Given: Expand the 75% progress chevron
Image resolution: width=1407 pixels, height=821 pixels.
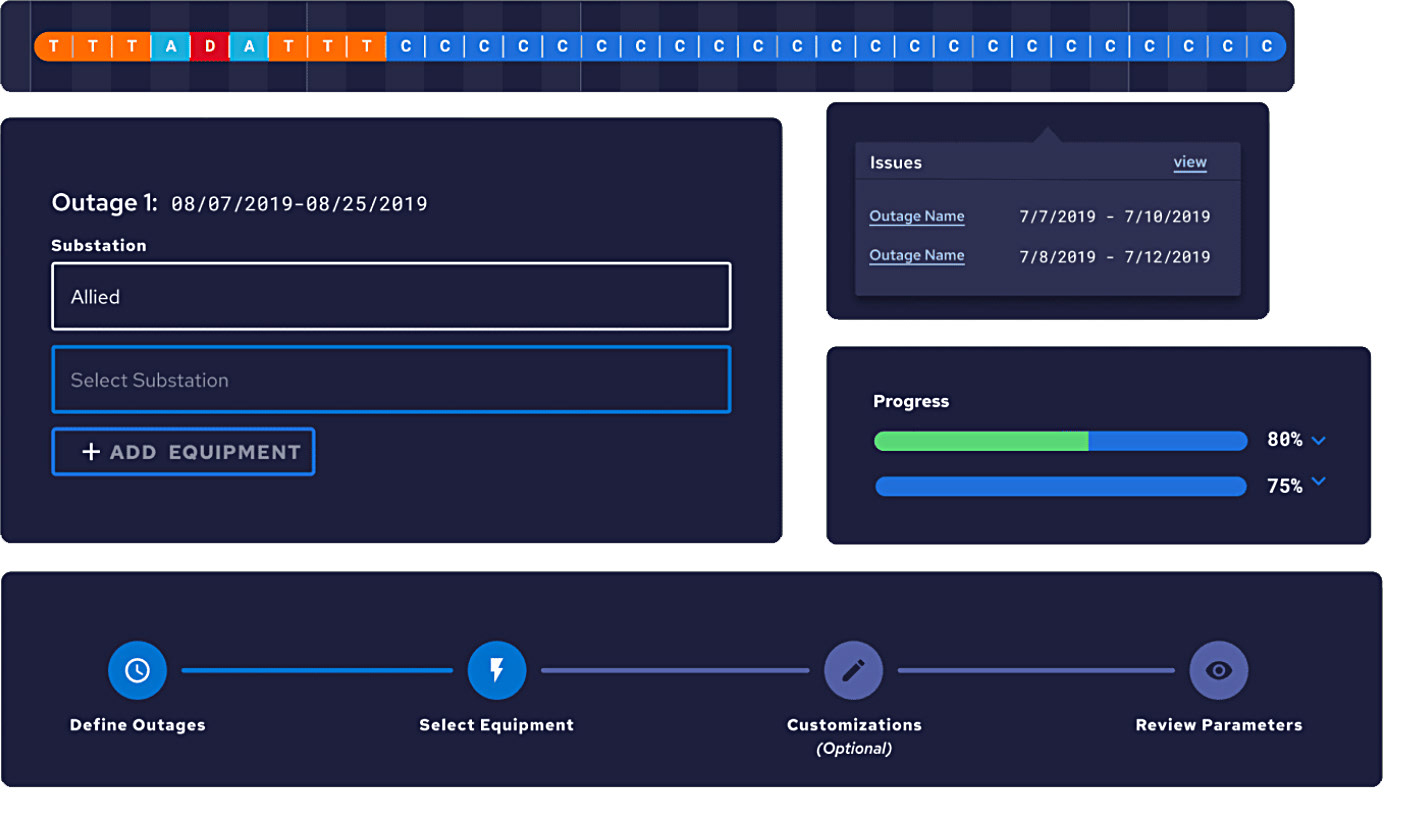Looking at the screenshot, I should click(1318, 482).
